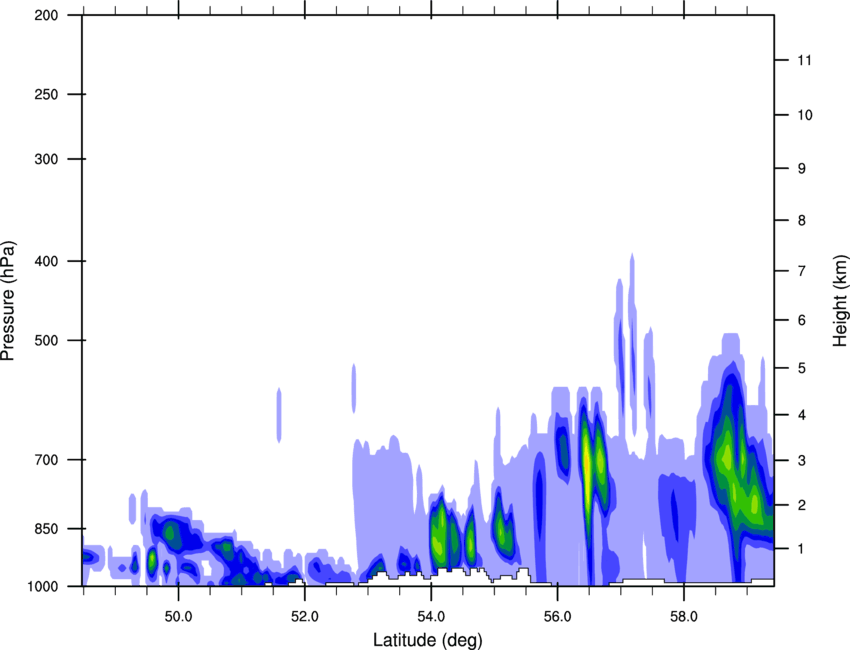Click the 58.0 latitude tick label
This screenshot has height=650, width=850.
[x=684, y=617]
